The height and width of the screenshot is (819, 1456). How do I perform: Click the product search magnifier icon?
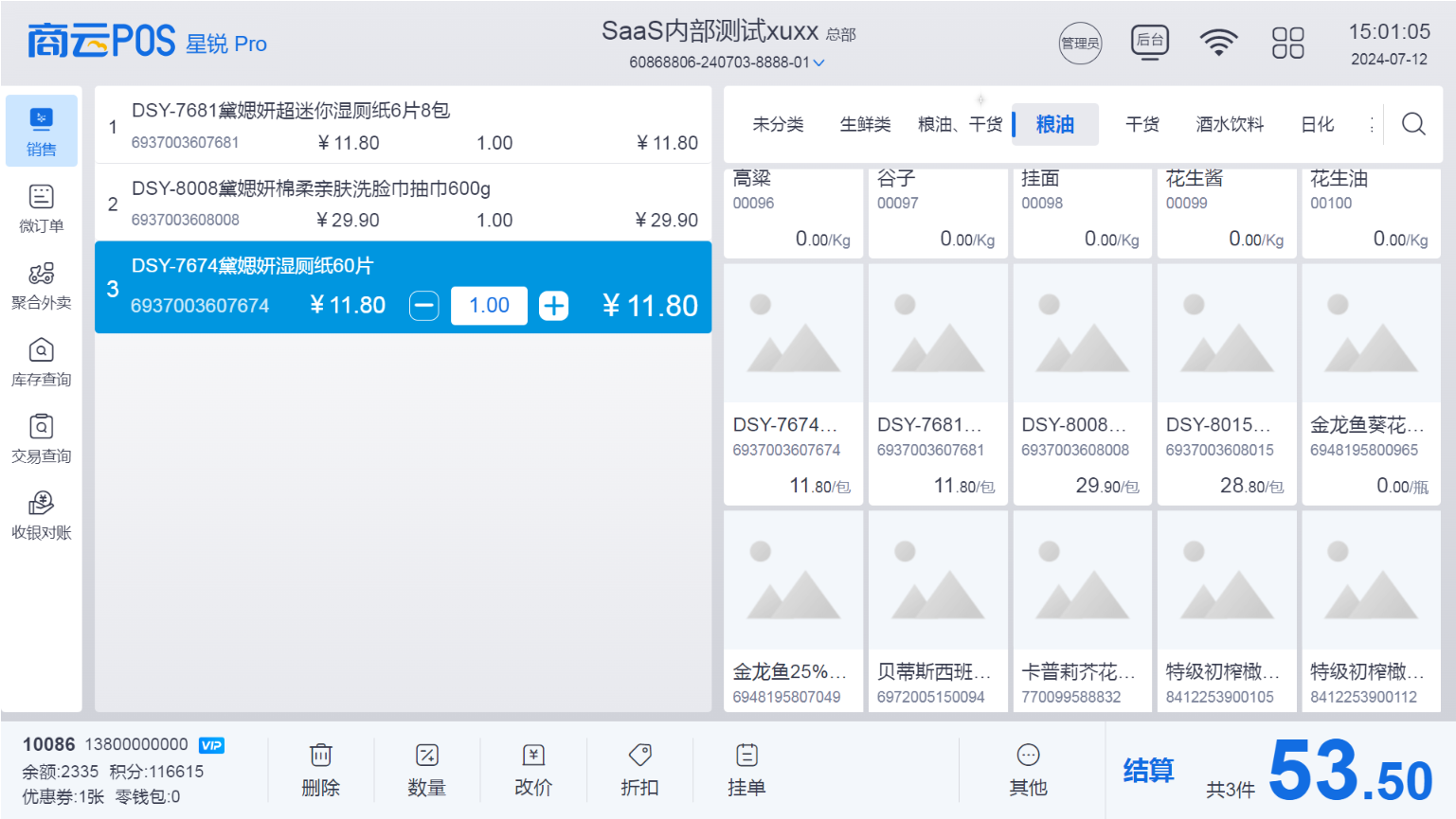click(x=1413, y=124)
